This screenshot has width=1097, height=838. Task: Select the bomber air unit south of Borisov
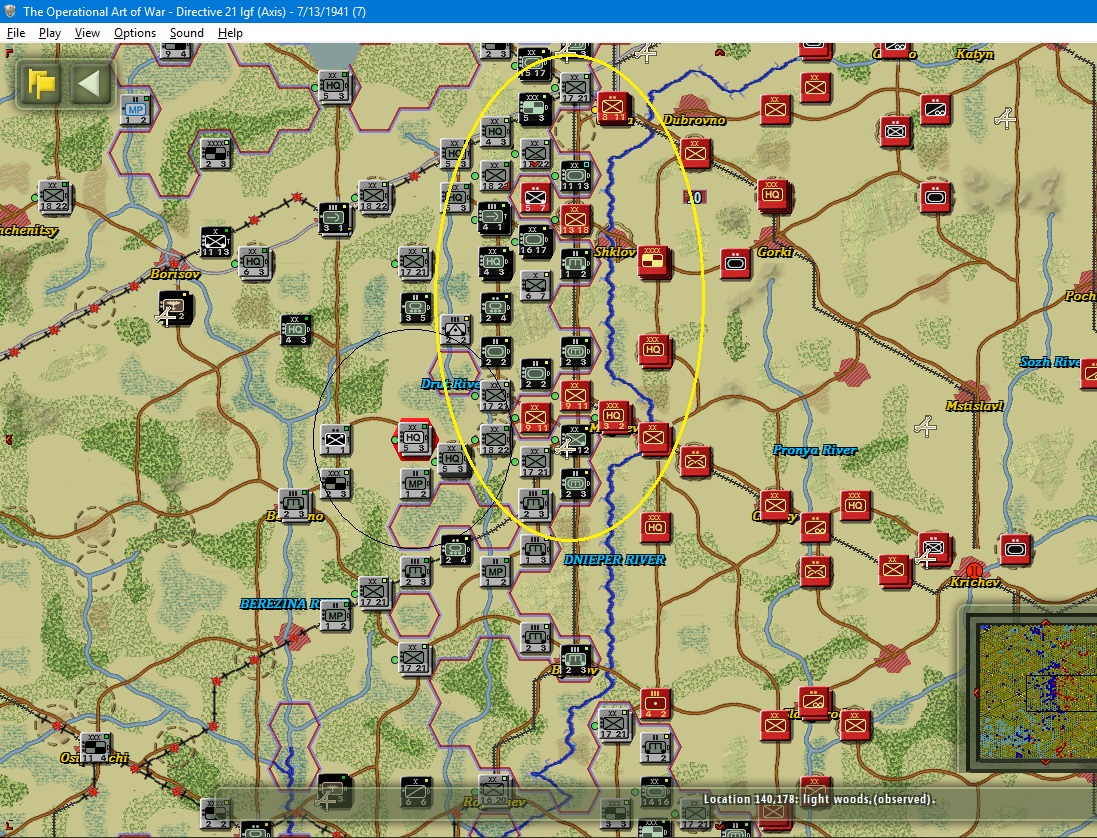click(x=174, y=308)
